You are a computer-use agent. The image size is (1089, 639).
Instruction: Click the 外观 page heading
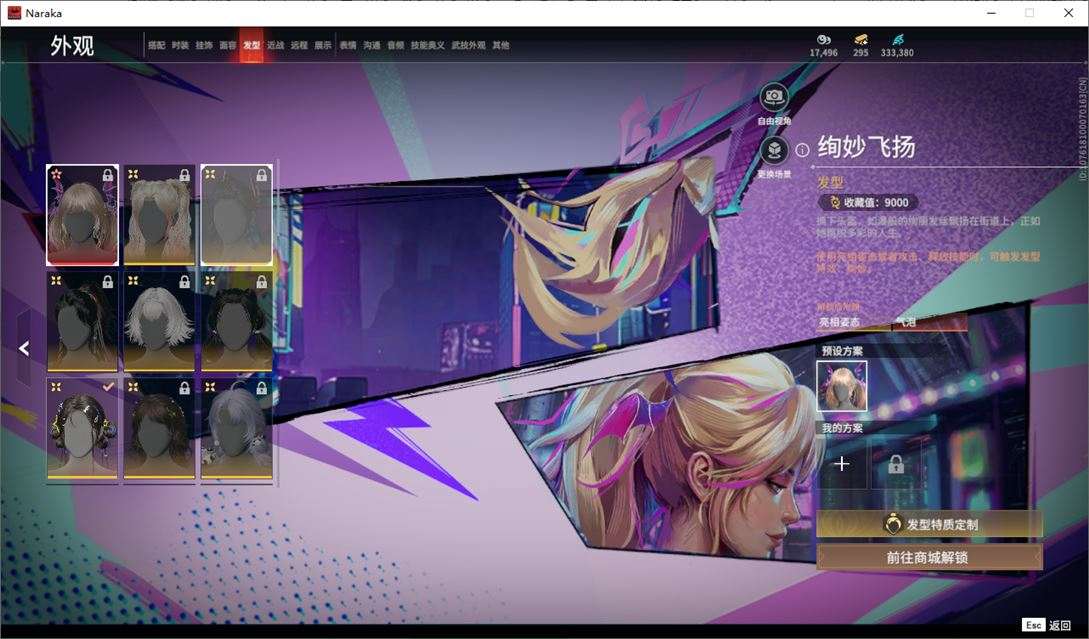[72, 46]
